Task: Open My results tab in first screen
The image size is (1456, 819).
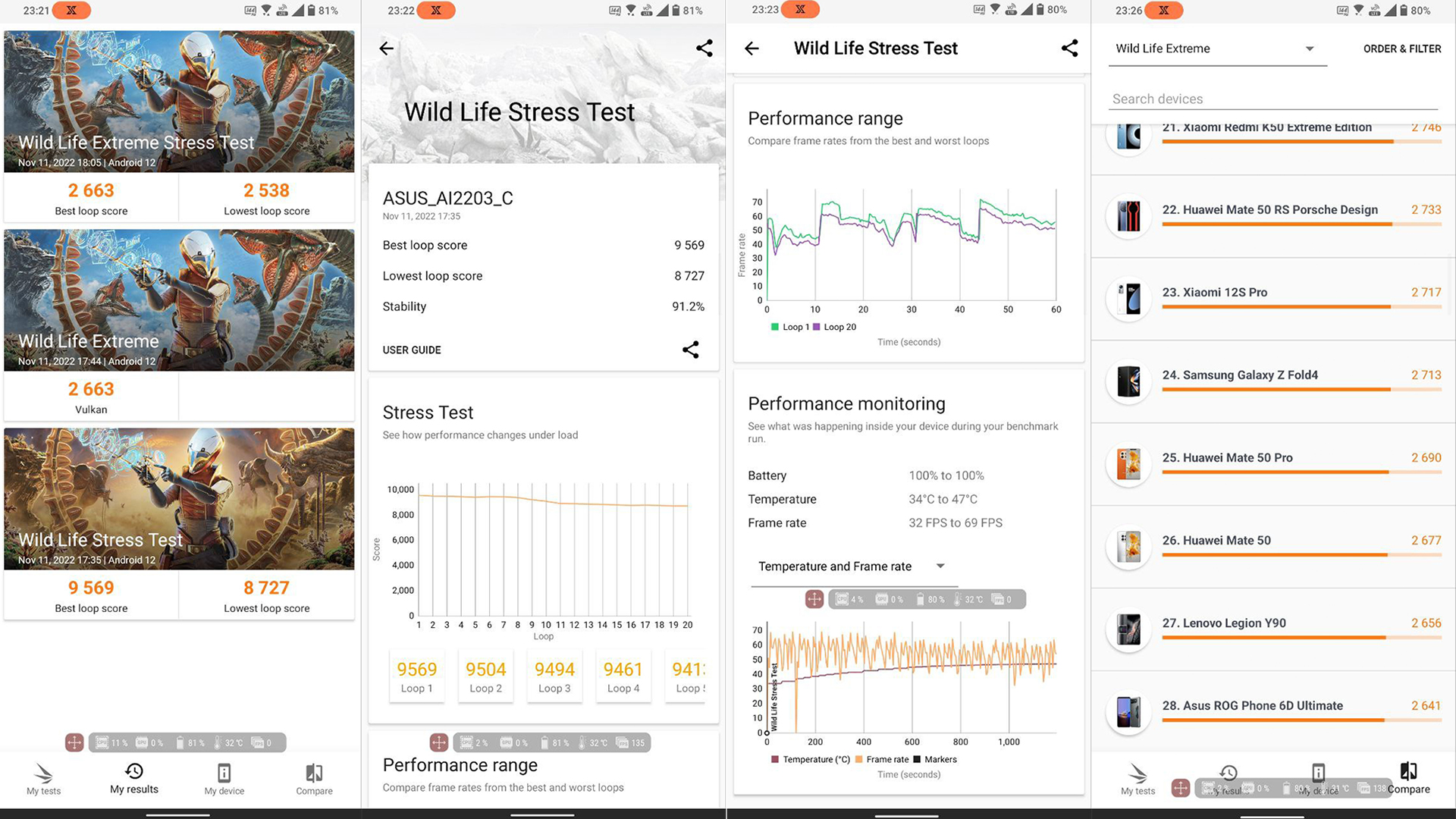Action: point(134,779)
